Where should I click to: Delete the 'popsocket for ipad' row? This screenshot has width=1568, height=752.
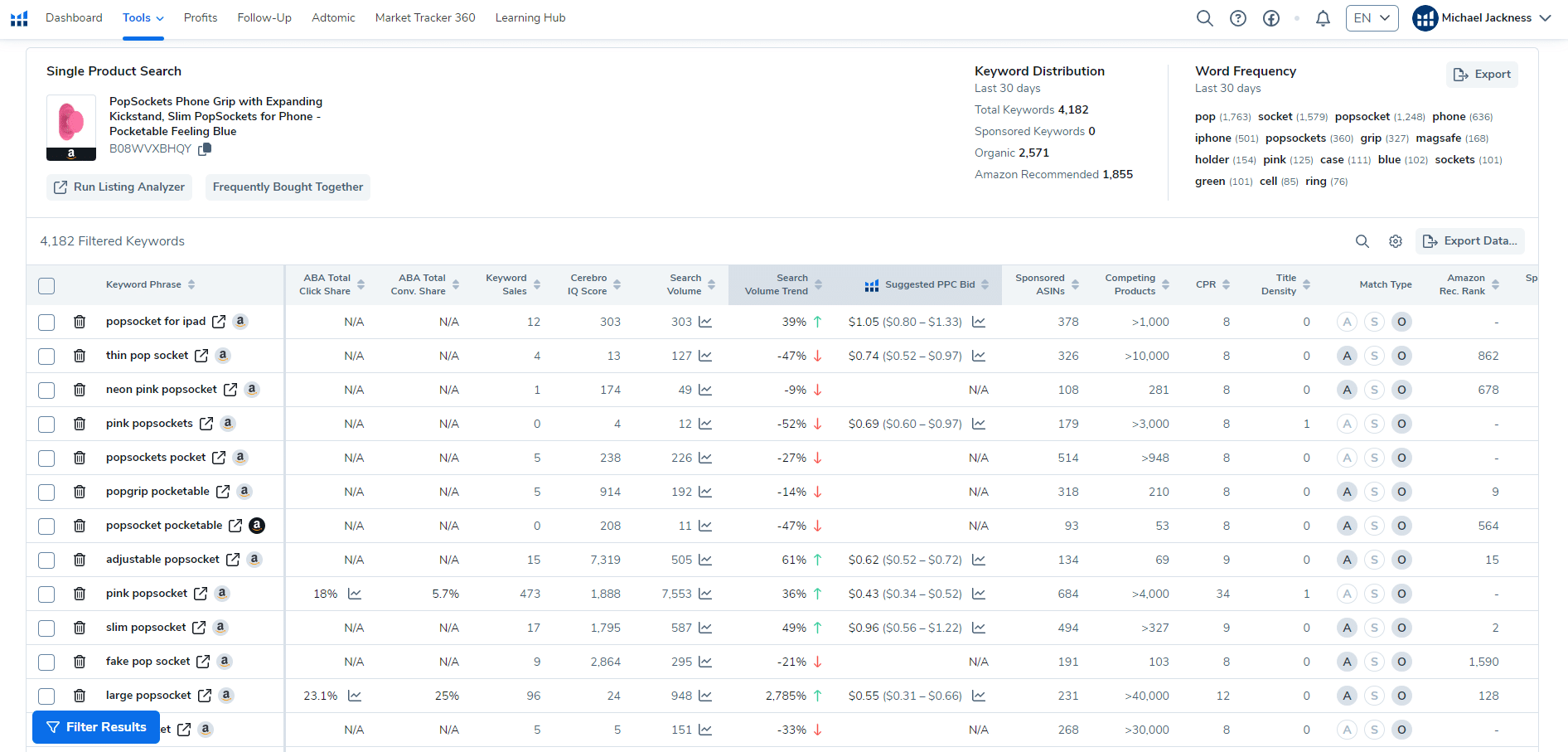coord(80,322)
